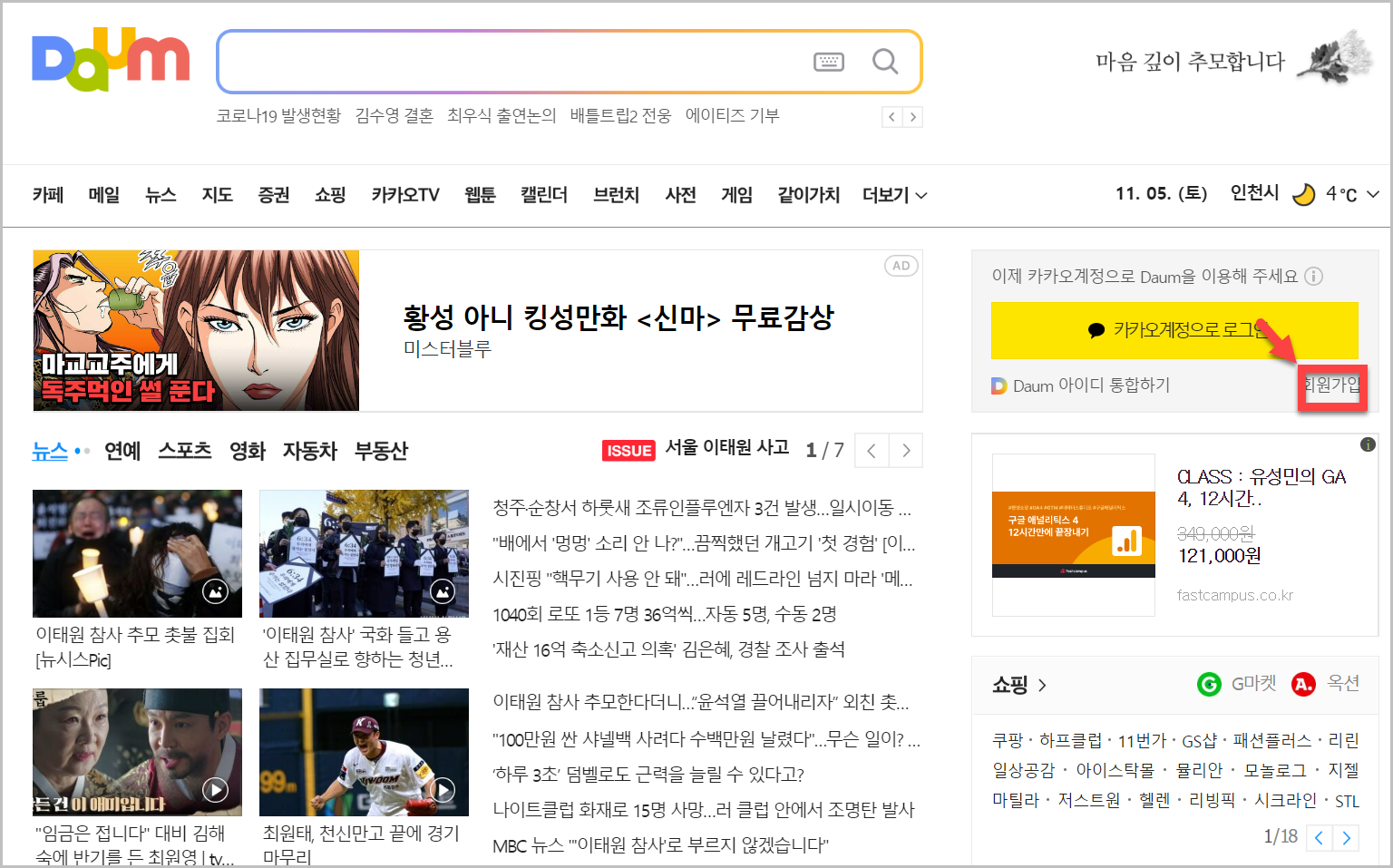Play the baseball pitcher video thumbnail
Image resolution: width=1393 pixels, height=868 pixels.
pos(443,790)
